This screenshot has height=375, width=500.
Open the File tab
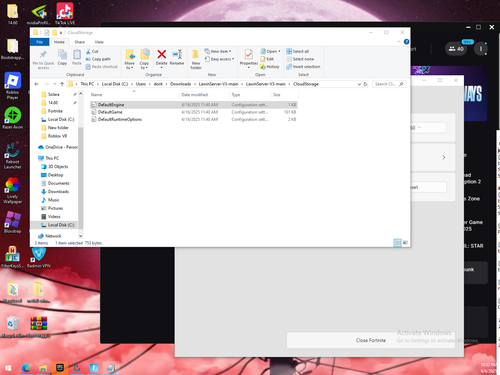(40, 42)
